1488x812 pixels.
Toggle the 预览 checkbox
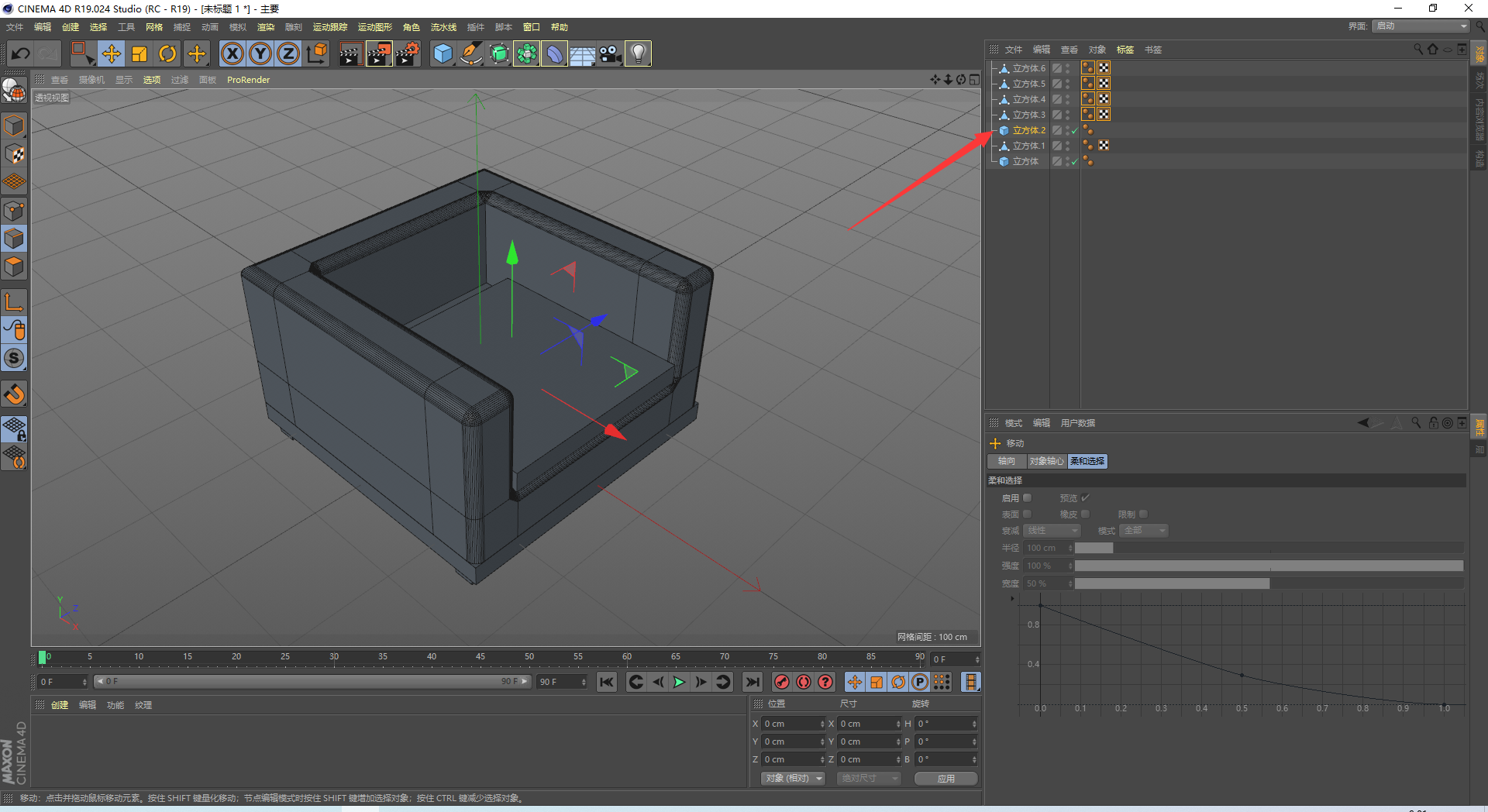(1085, 498)
